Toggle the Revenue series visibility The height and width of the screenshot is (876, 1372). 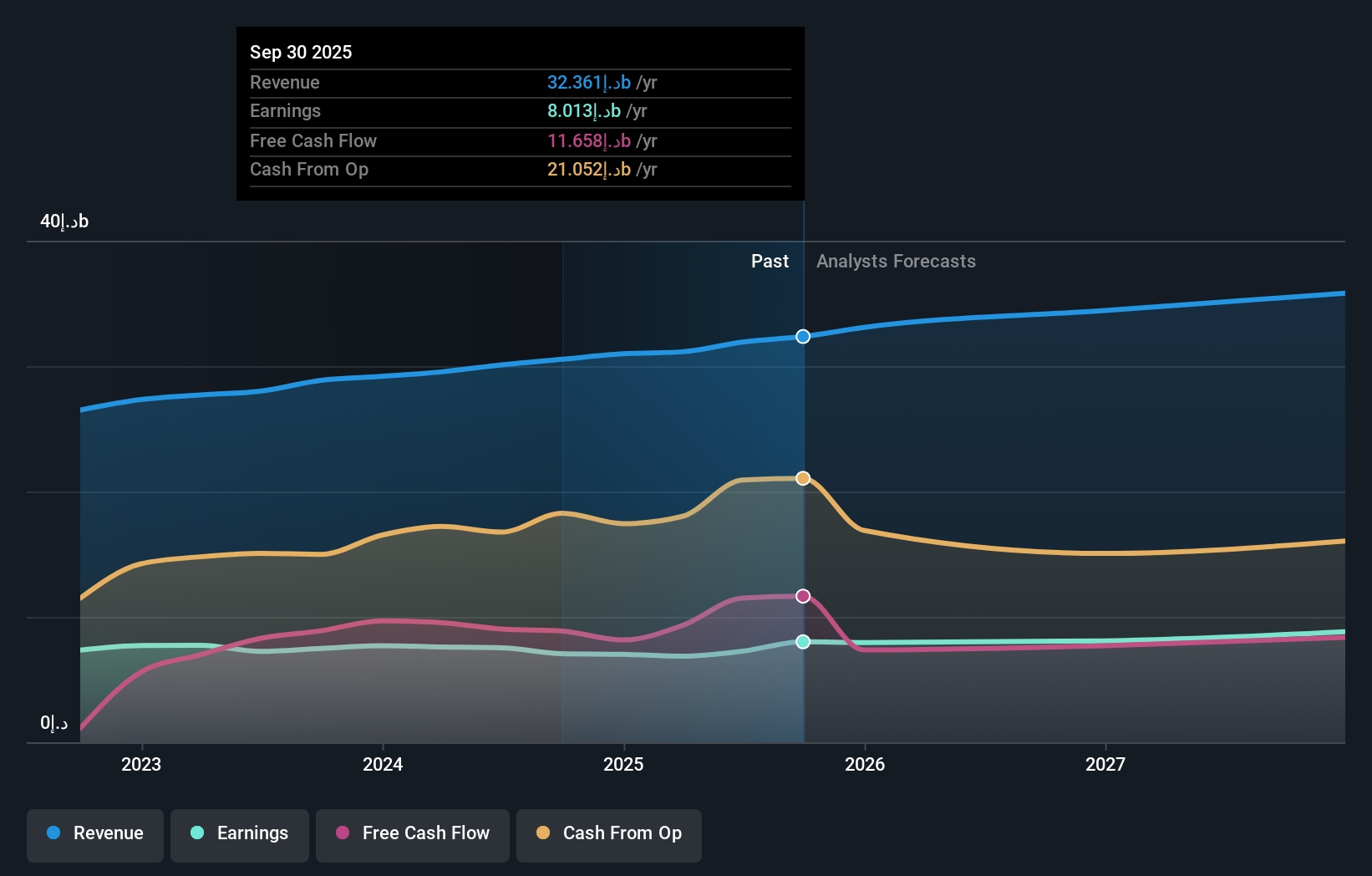94,835
